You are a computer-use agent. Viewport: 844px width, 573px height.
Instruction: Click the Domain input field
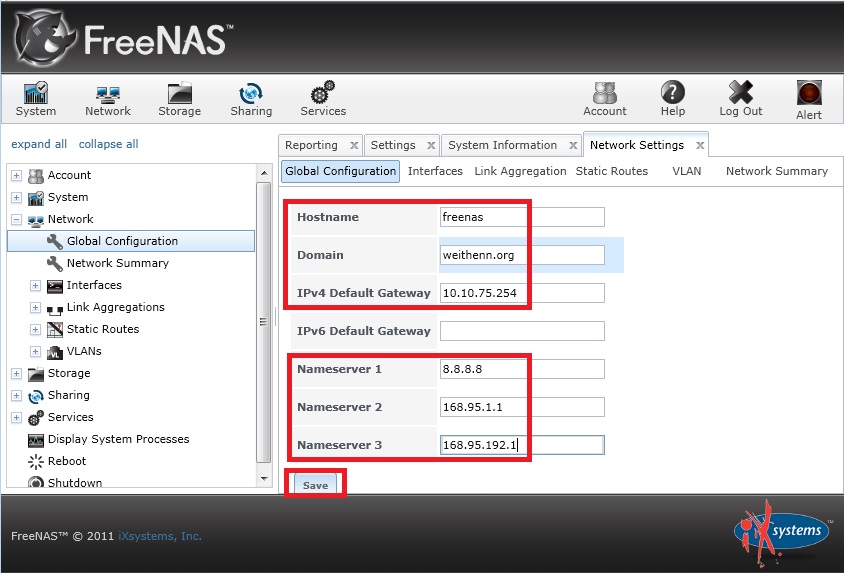click(522, 255)
